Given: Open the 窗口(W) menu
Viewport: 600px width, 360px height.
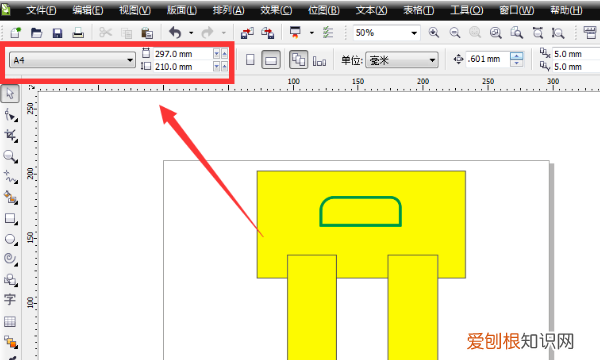Looking at the screenshot, I should pyautogui.click(x=517, y=10).
